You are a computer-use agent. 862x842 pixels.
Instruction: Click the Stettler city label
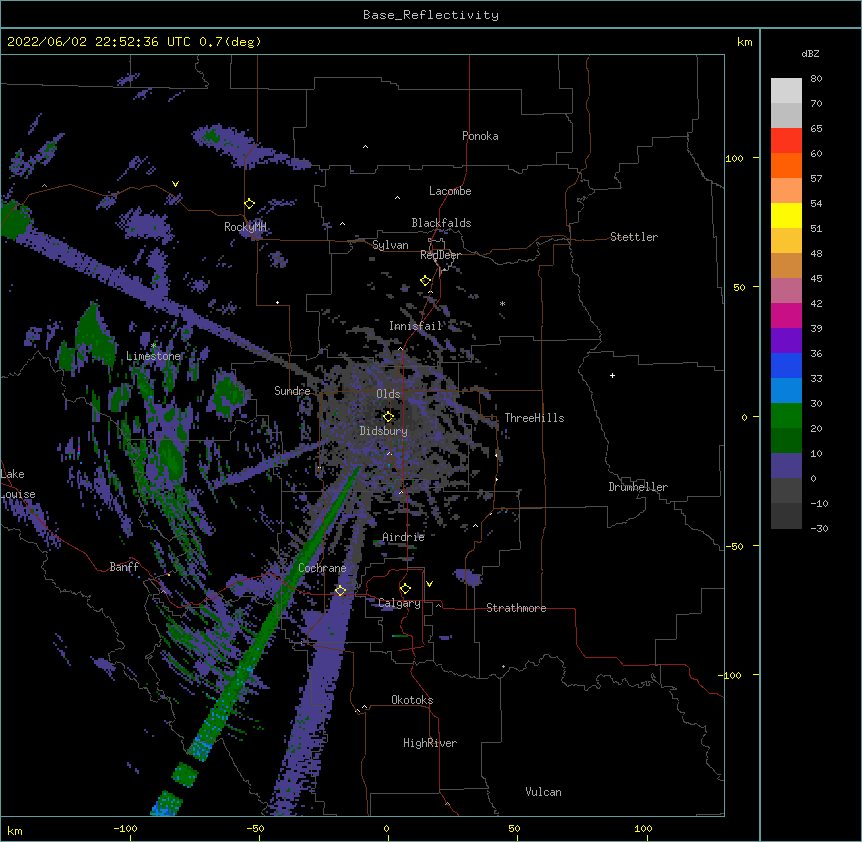tap(634, 237)
